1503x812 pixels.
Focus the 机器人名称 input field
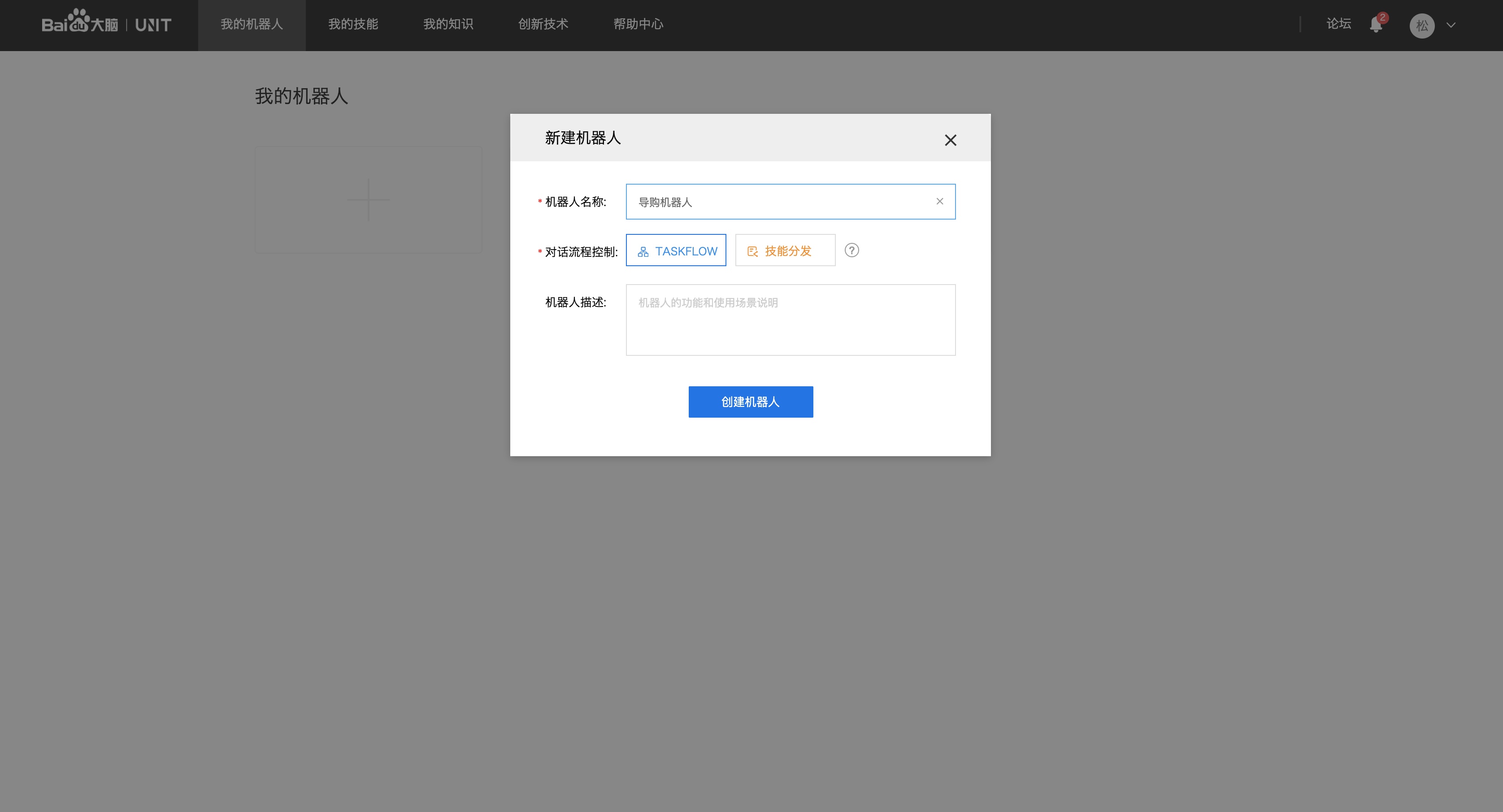(791, 202)
